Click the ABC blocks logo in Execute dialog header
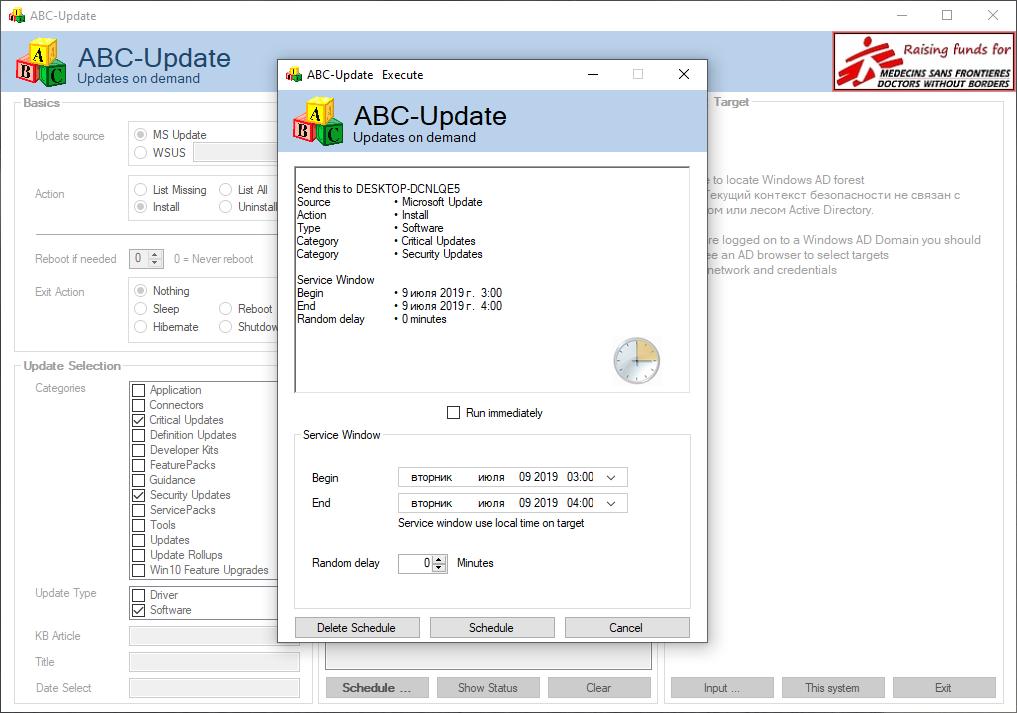 pyautogui.click(x=318, y=121)
